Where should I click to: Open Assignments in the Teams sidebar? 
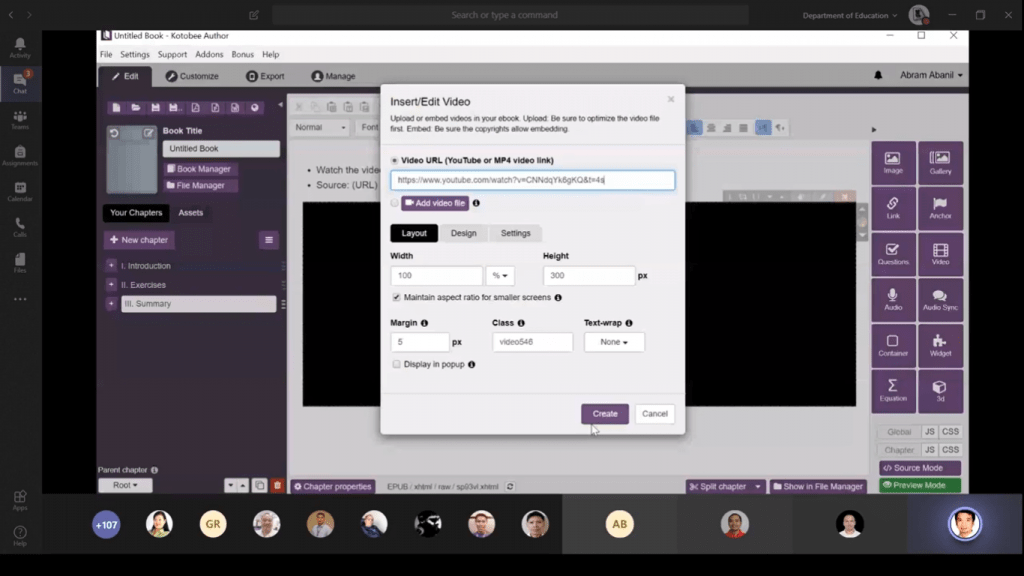coord(20,155)
